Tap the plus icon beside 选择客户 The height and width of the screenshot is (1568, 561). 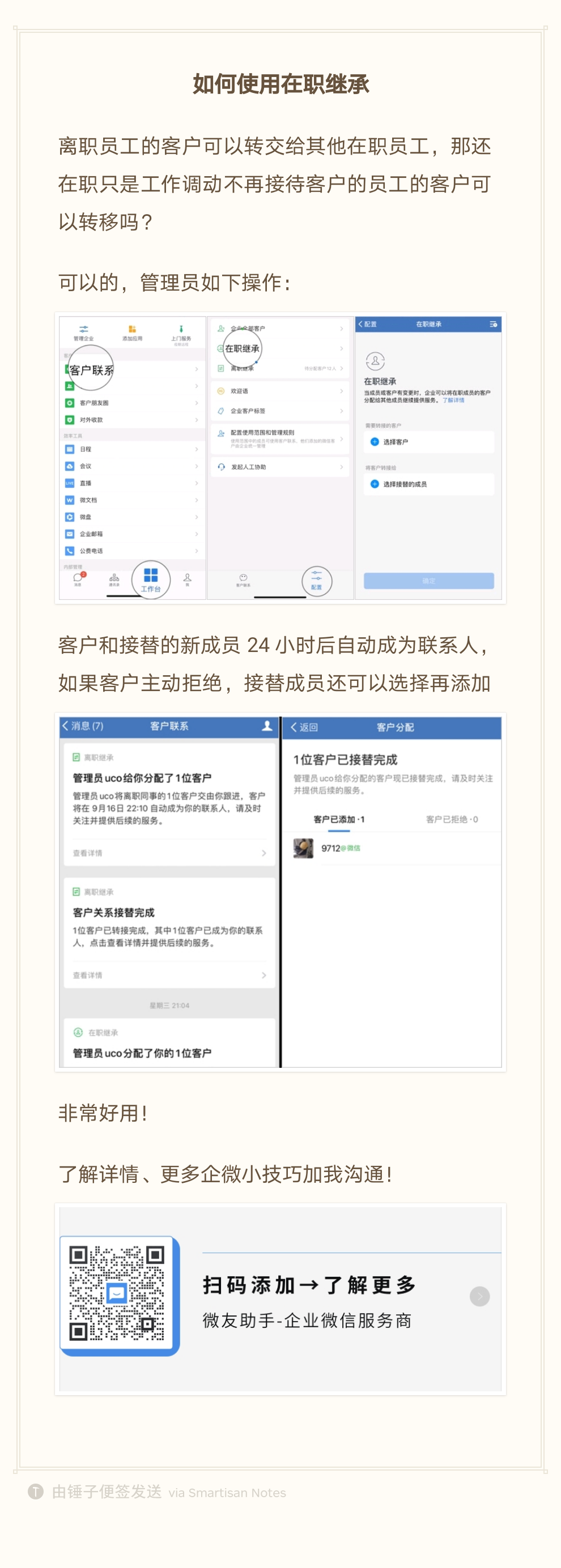click(x=375, y=442)
